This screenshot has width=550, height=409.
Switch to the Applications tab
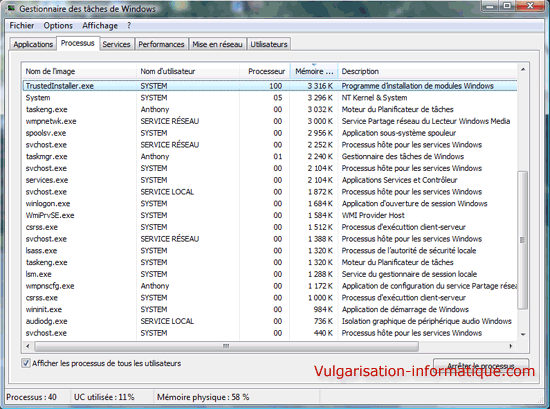coord(33,45)
